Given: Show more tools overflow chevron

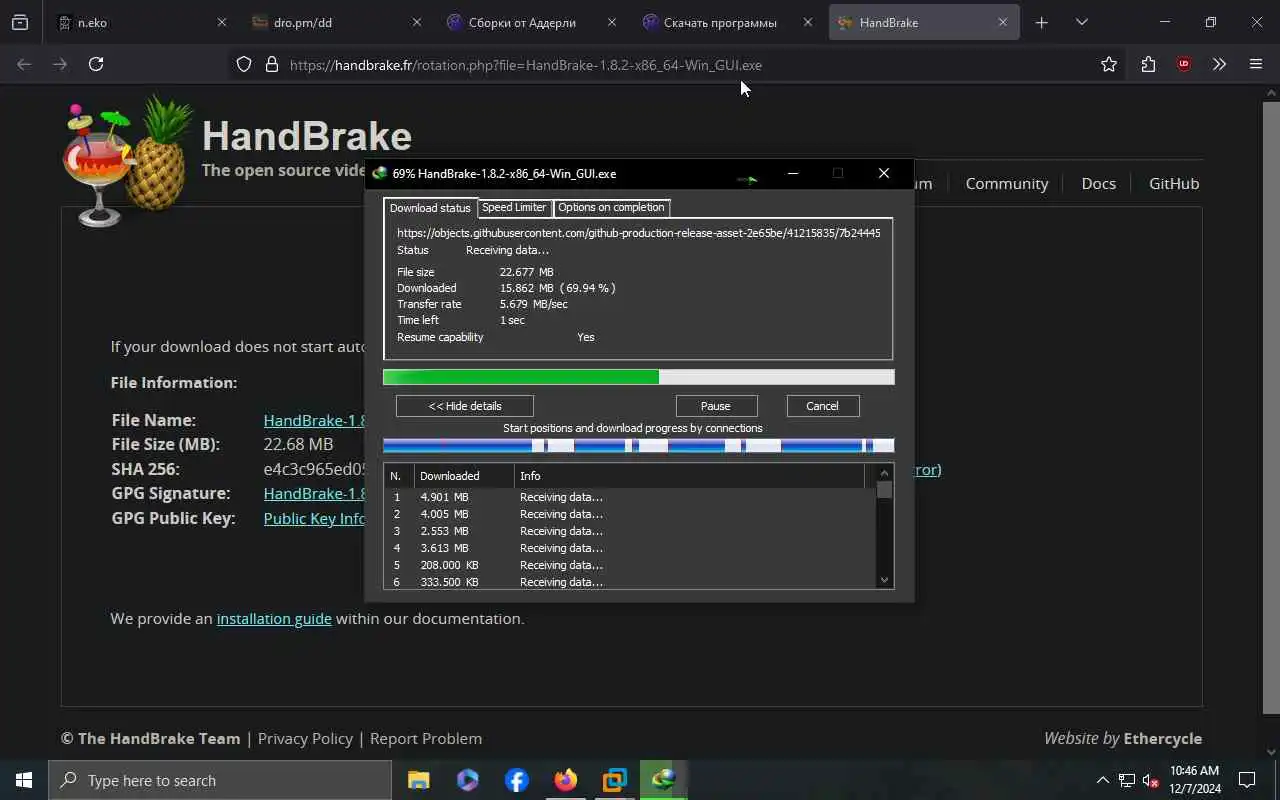Looking at the screenshot, I should 1219,64.
